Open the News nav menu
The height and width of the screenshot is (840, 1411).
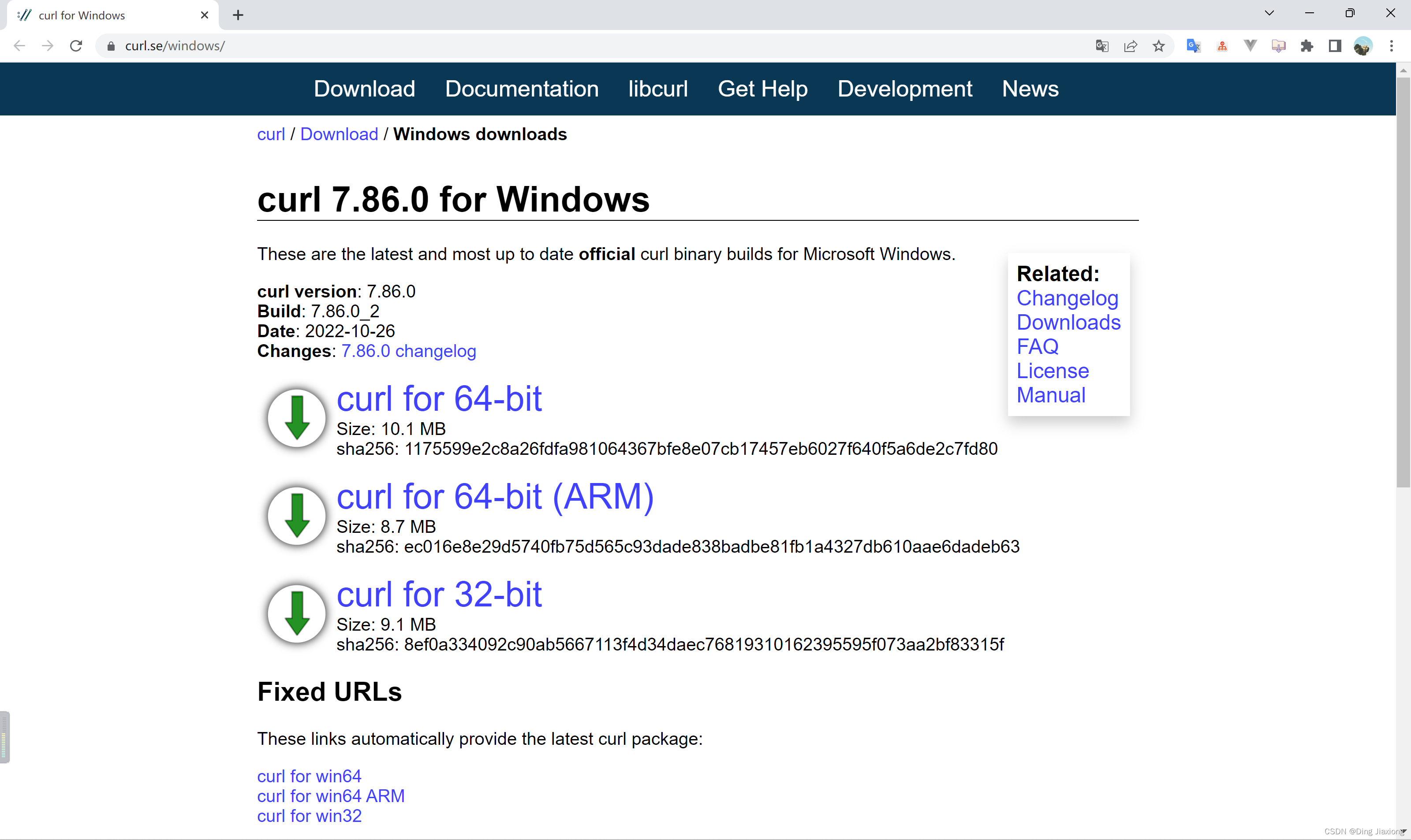1030,89
